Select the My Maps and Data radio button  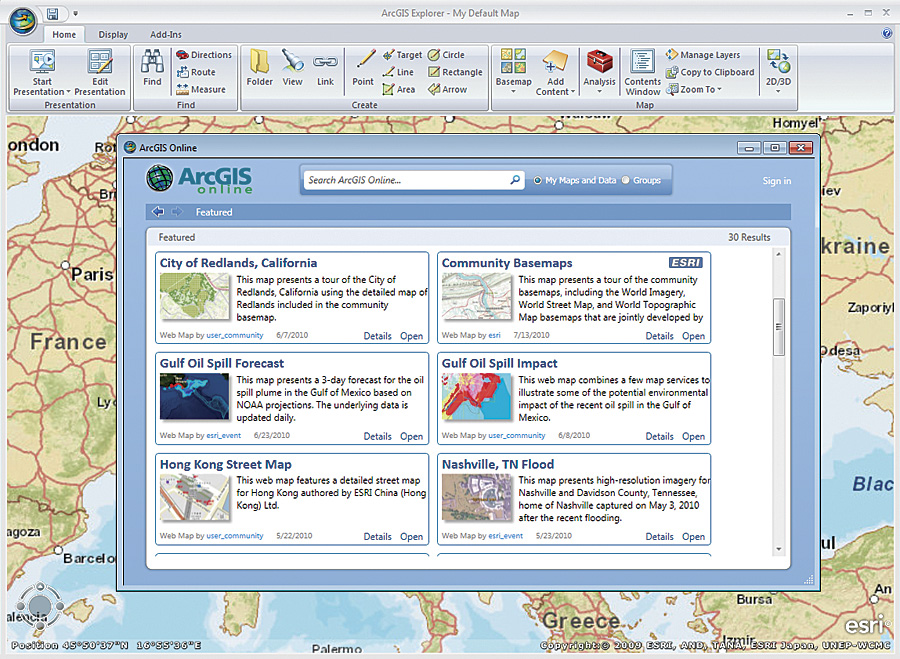pyautogui.click(x=538, y=180)
